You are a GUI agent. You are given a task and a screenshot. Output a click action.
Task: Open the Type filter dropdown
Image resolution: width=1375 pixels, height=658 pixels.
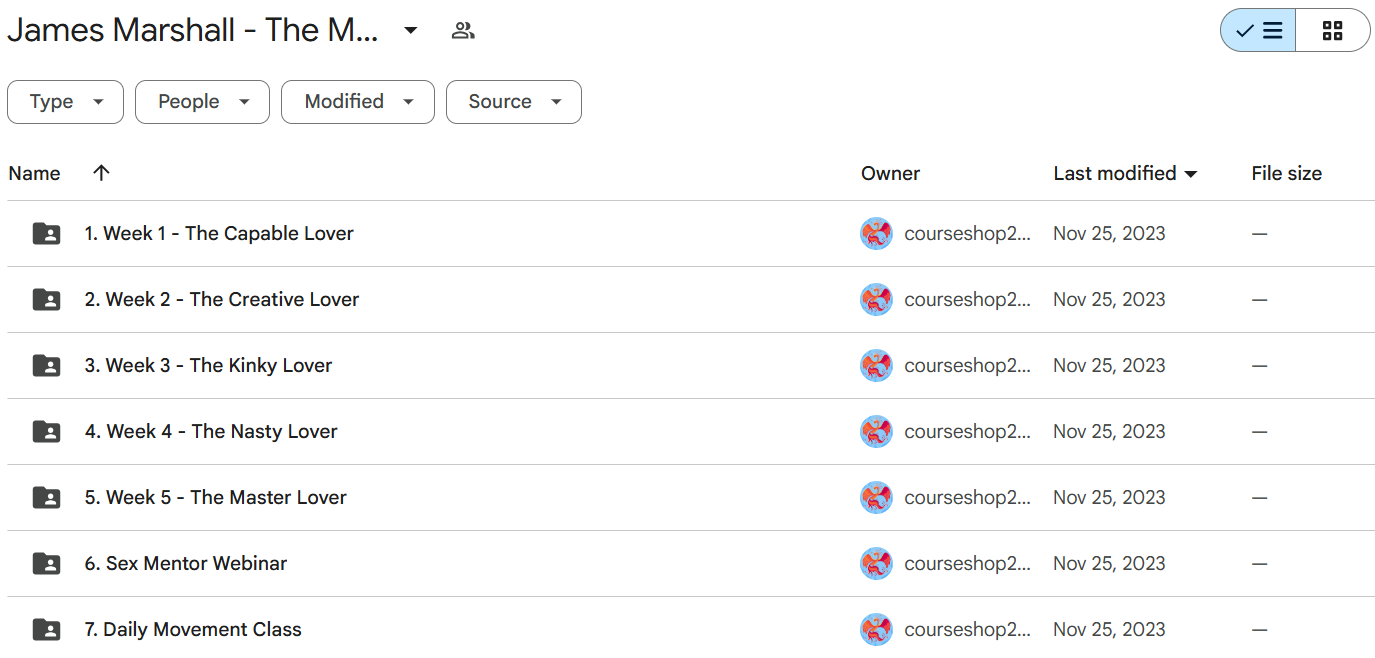pyautogui.click(x=65, y=102)
